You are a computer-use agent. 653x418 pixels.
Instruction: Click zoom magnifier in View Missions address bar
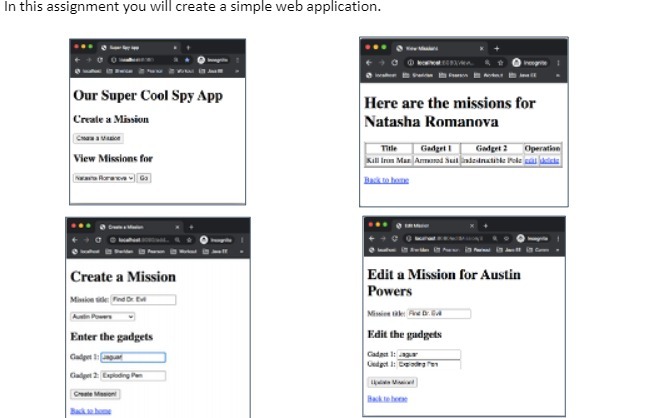487,62
